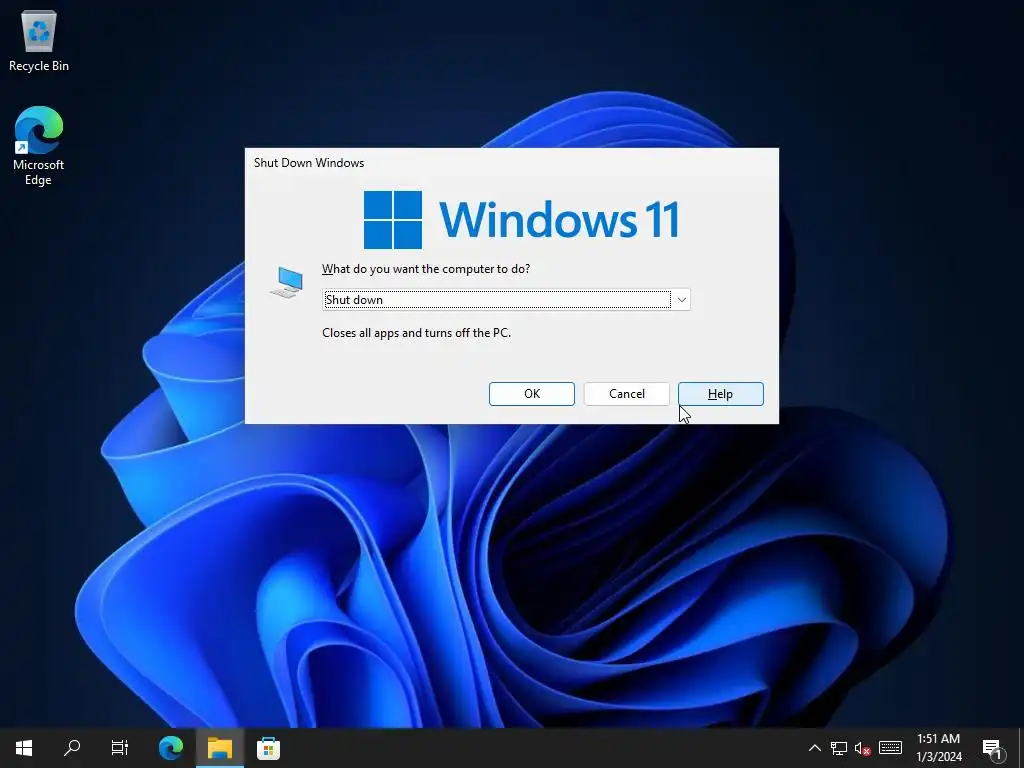1024x768 pixels.
Task: Select the Shut down combo box field
Action: tap(506, 300)
